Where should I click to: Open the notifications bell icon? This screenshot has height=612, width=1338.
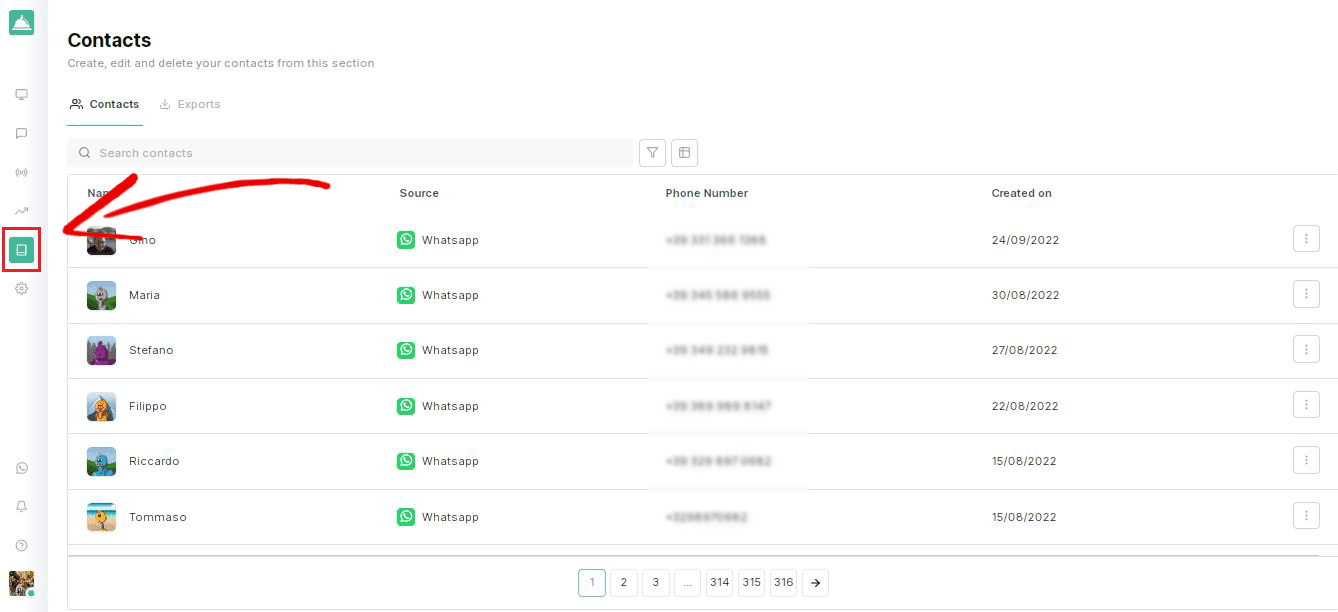click(x=21, y=507)
